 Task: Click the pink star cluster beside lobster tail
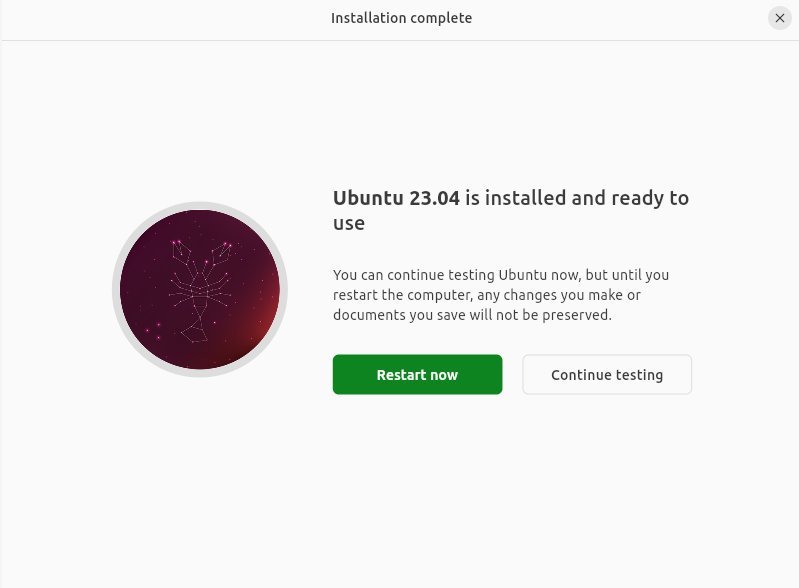(153, 330)
